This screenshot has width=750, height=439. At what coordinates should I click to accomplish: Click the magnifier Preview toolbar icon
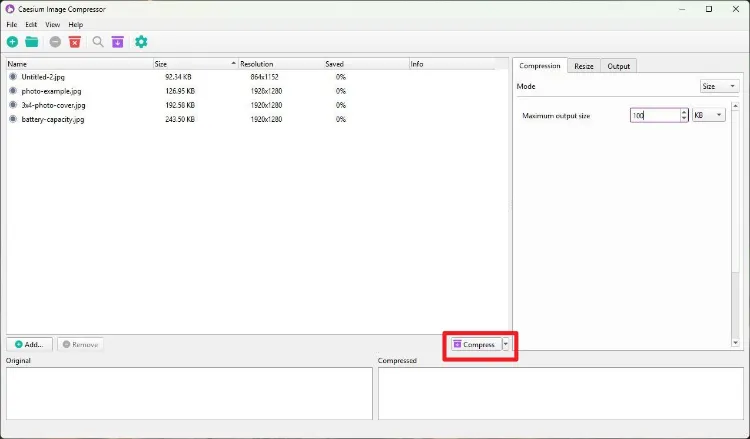pyautogui.click(x=98, y=42)
